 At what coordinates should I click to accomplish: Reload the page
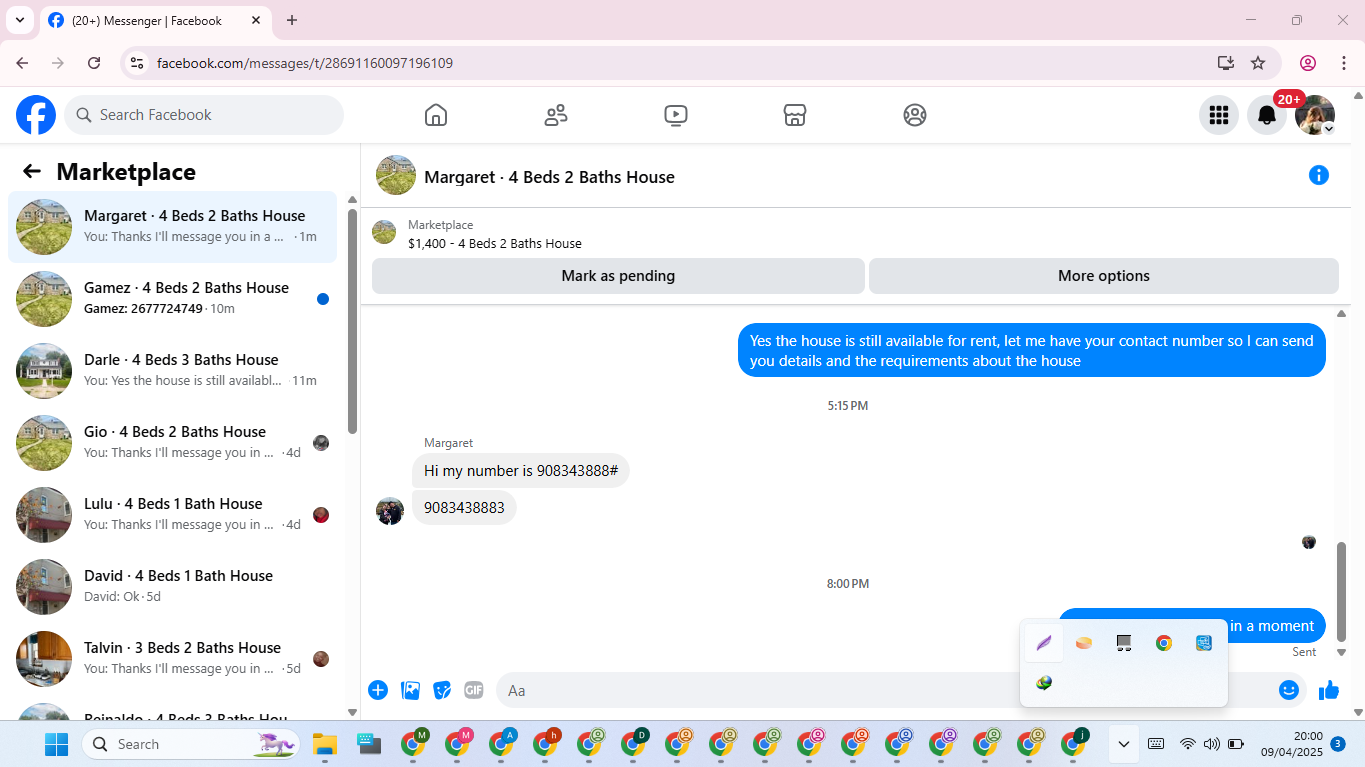[94, 63]
